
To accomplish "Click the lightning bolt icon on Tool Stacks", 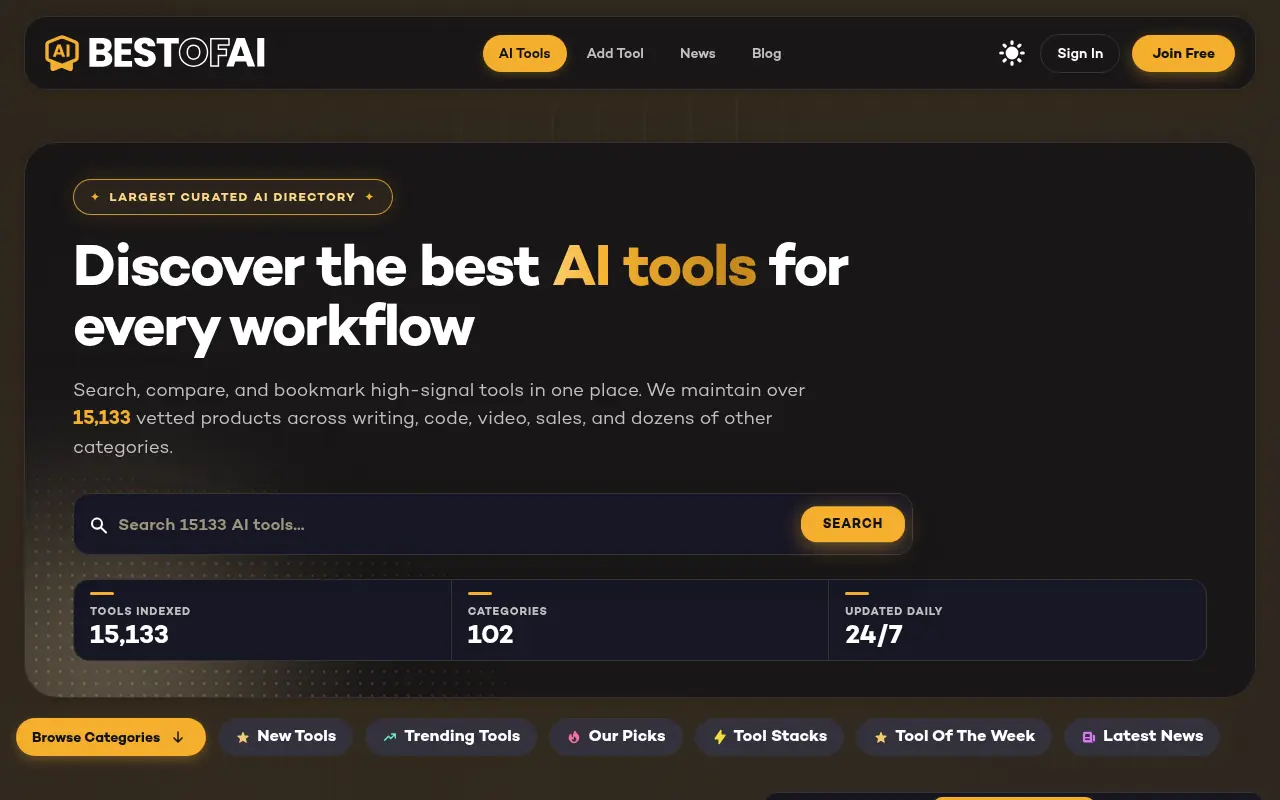I will click(719, 737).
